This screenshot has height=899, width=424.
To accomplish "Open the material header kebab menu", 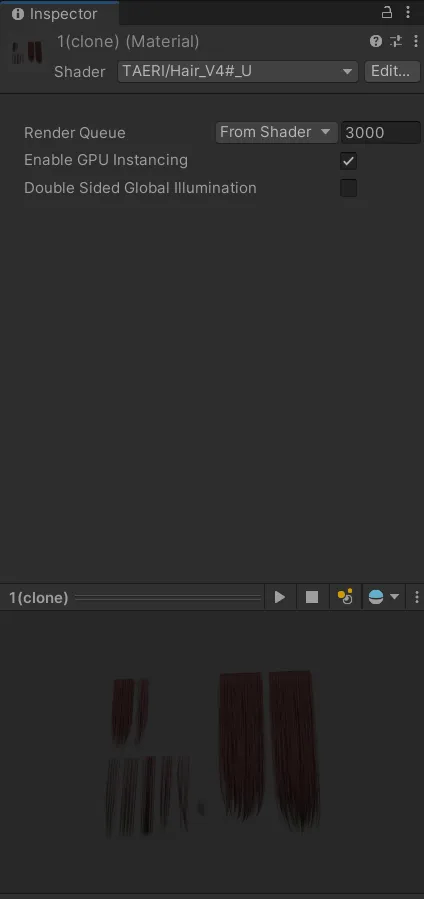I will [x=415, y=41].
